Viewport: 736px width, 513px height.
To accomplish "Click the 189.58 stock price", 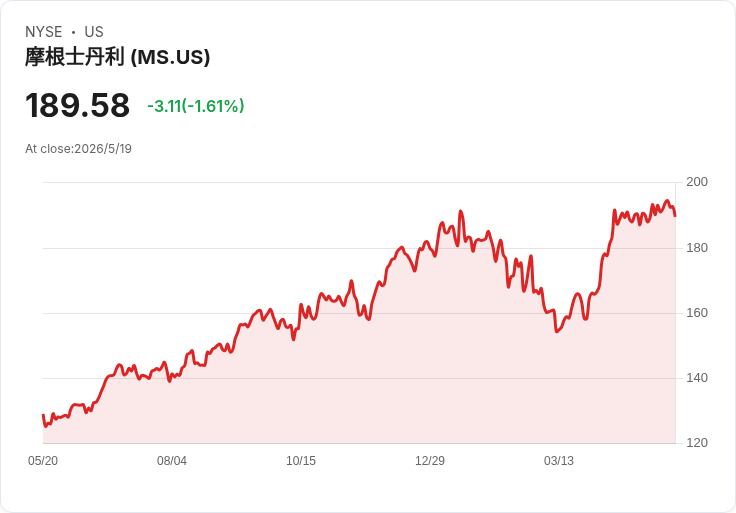I will (77, 105).
